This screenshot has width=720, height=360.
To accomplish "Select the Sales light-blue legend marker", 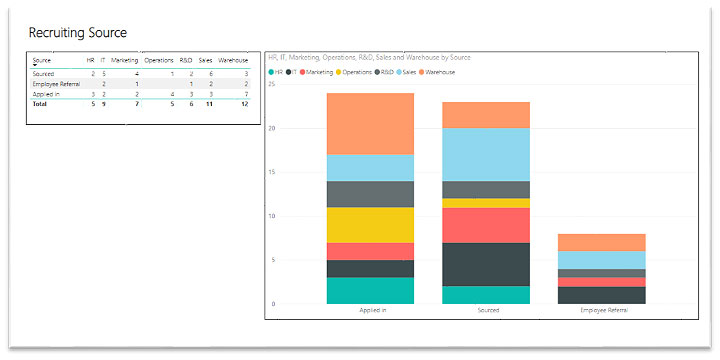I will click(399, 72).
